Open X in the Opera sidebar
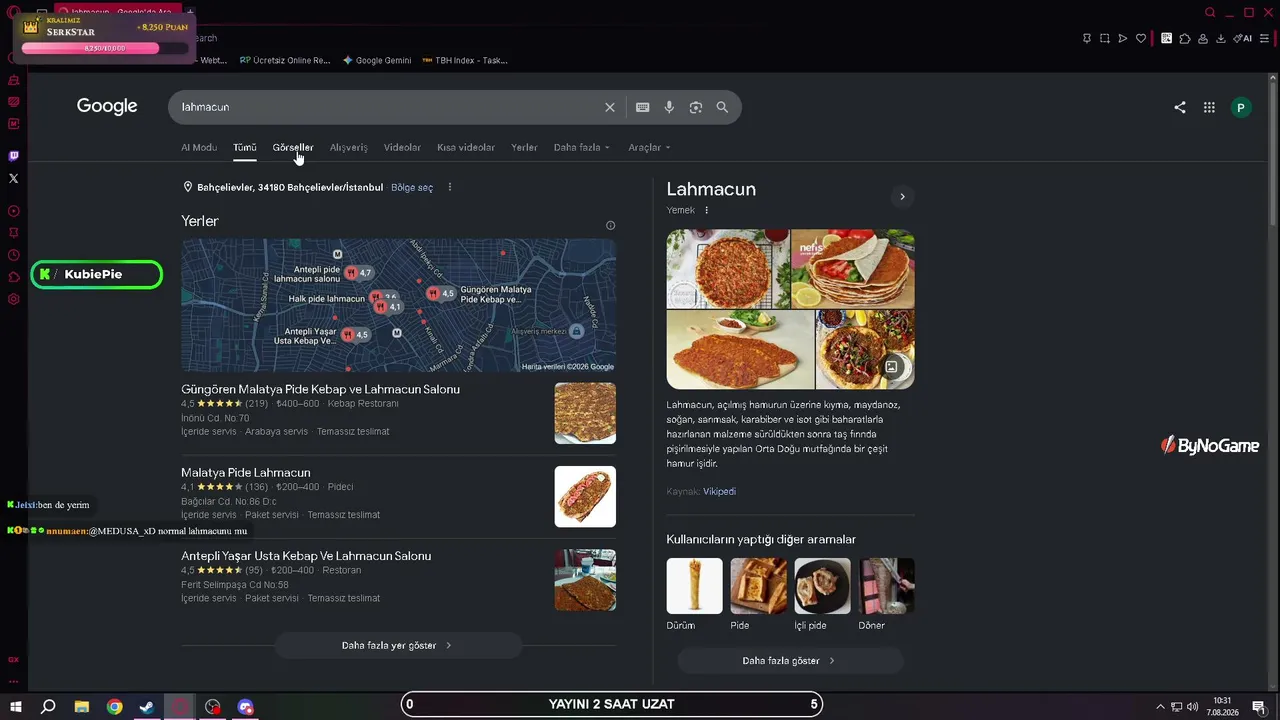The height and width of the screenshot is (720, 1280). (13, 178)
